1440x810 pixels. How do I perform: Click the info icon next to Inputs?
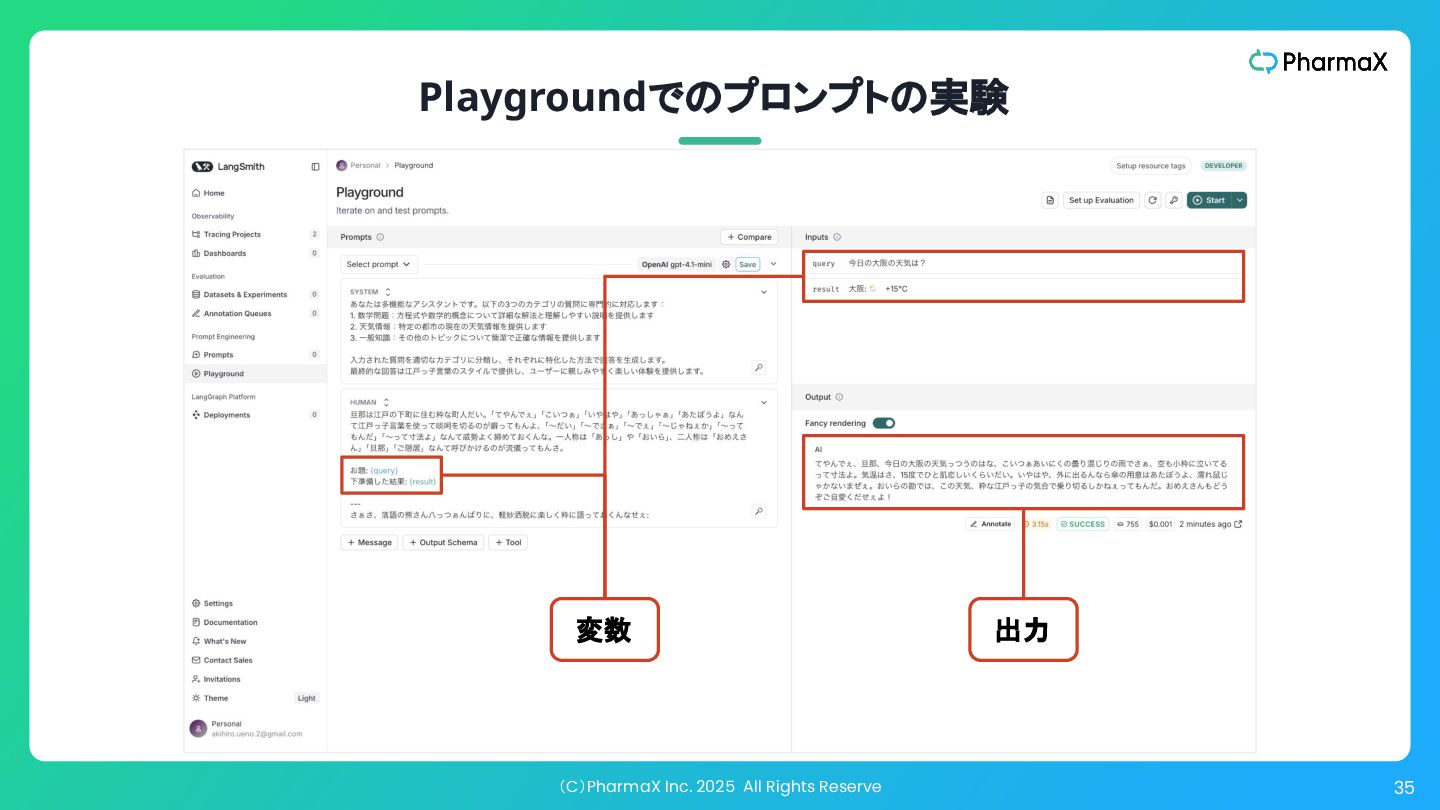837,237
